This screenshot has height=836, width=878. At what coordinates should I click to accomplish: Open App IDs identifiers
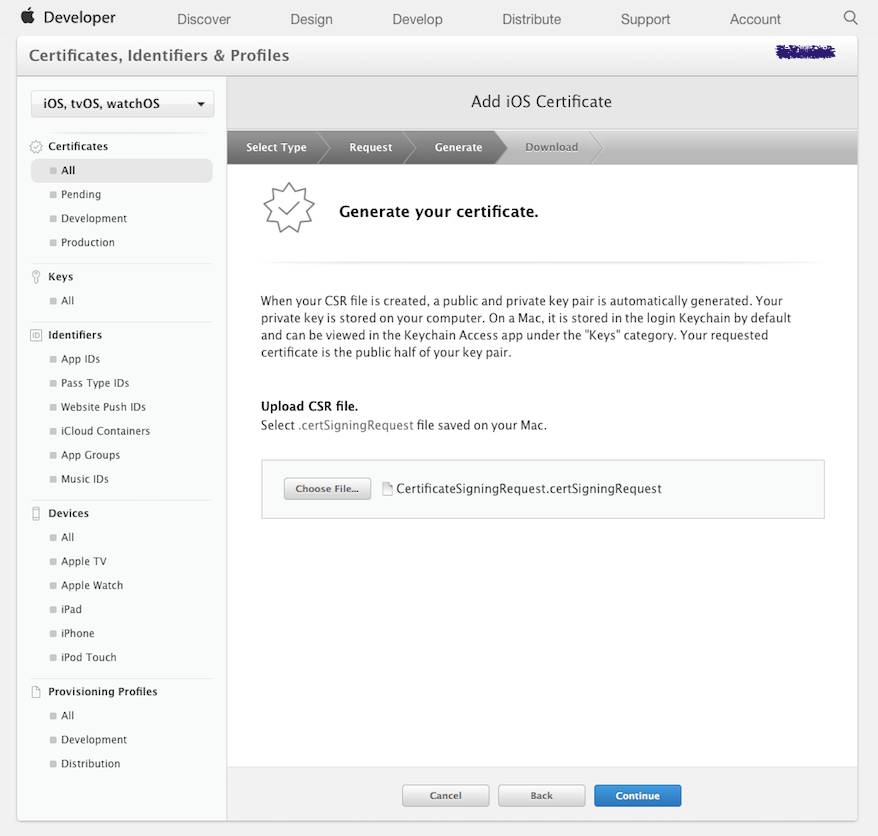point(80,359)
